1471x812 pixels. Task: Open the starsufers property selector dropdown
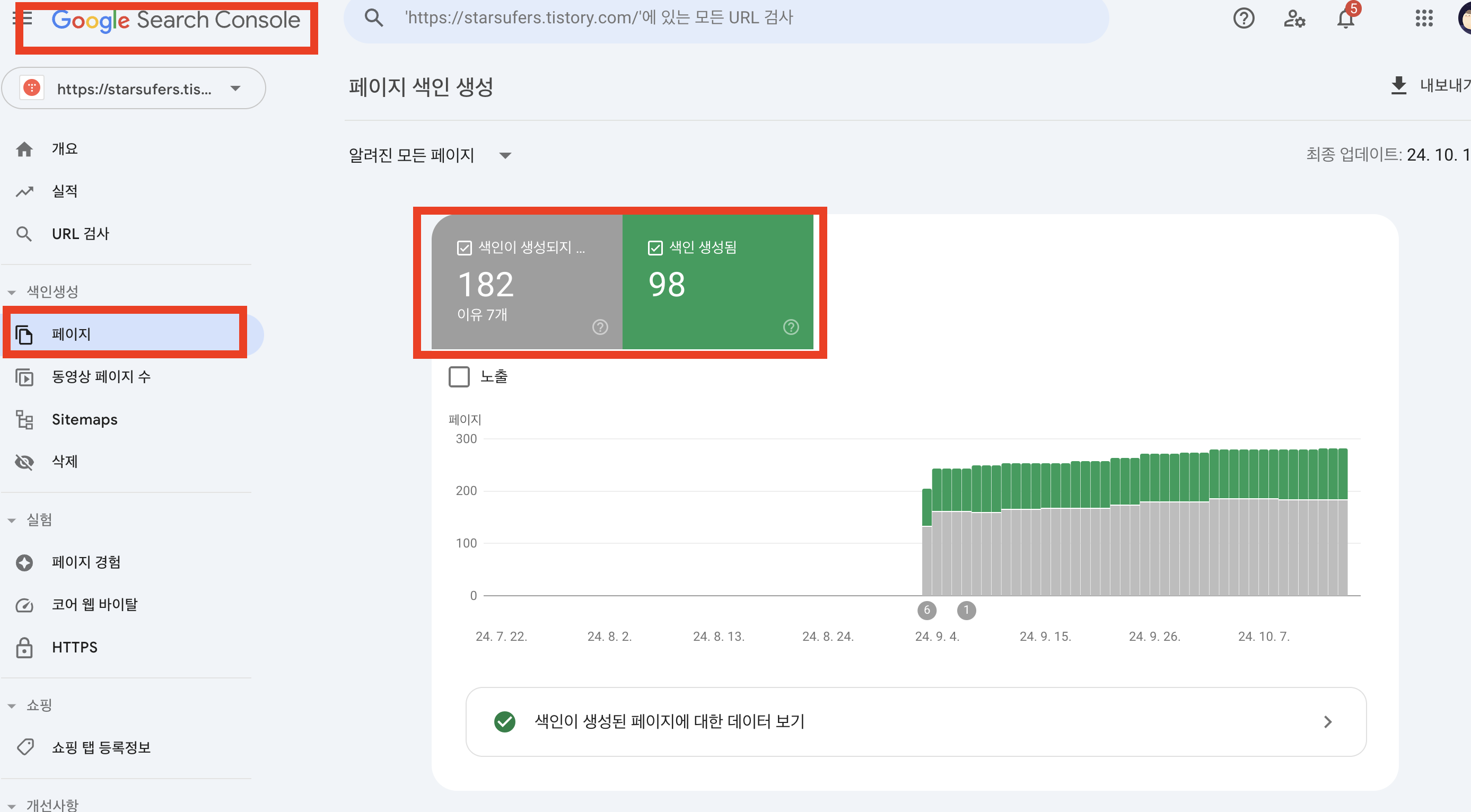coord(134,89)
